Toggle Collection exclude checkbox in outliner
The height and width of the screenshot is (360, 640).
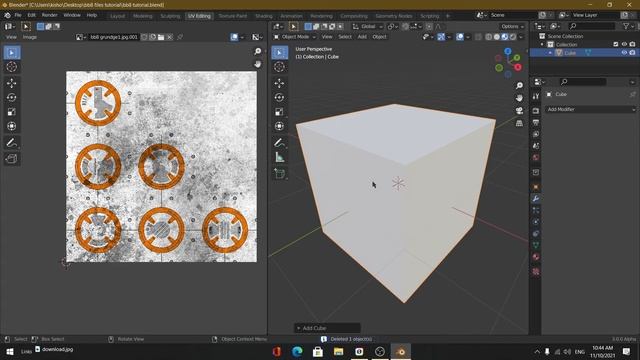(x=616, y=44)
